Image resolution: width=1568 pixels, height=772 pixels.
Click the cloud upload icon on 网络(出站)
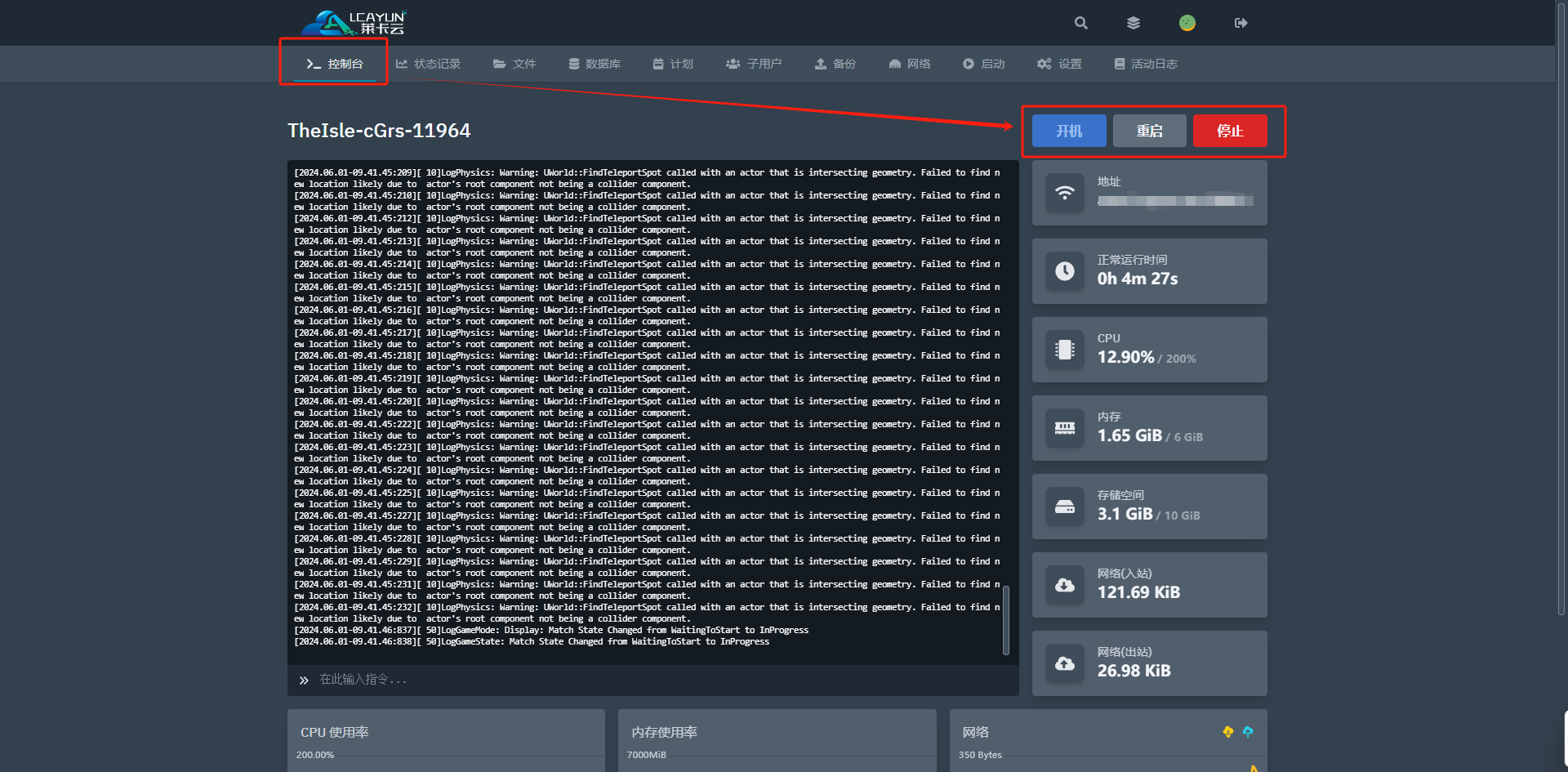point(1065,663)
